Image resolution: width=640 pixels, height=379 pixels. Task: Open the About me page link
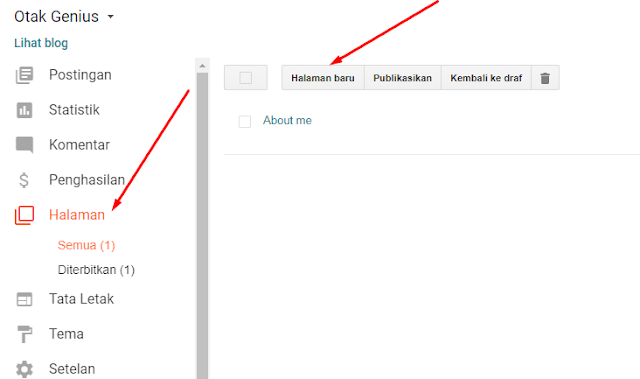[x=287, y=120]
